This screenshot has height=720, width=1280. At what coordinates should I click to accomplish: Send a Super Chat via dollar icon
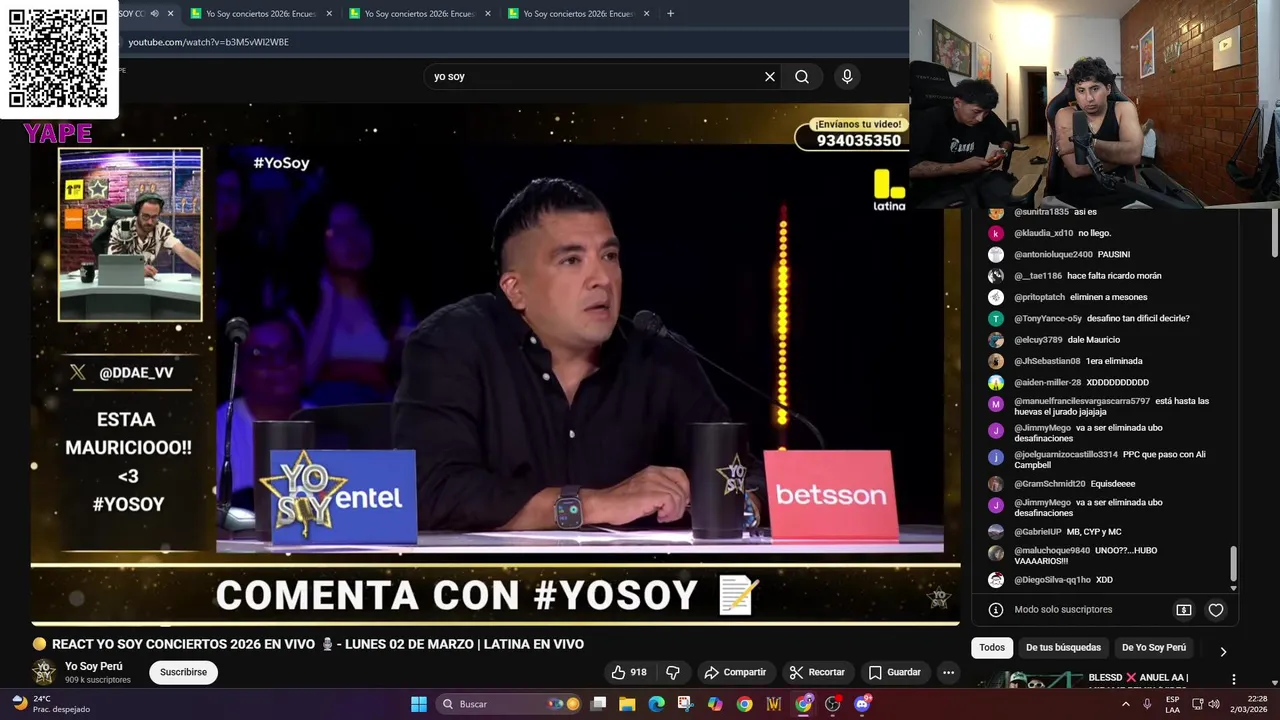[x=1184, y=610]
